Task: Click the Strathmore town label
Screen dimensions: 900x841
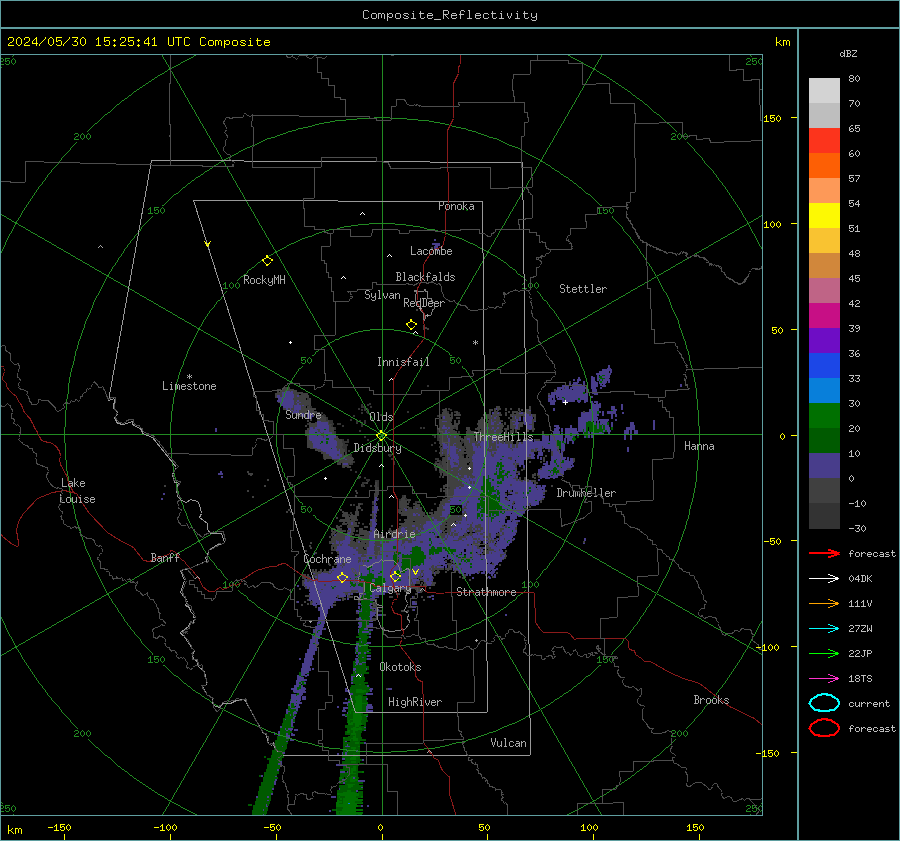Action: pos(486,592)
